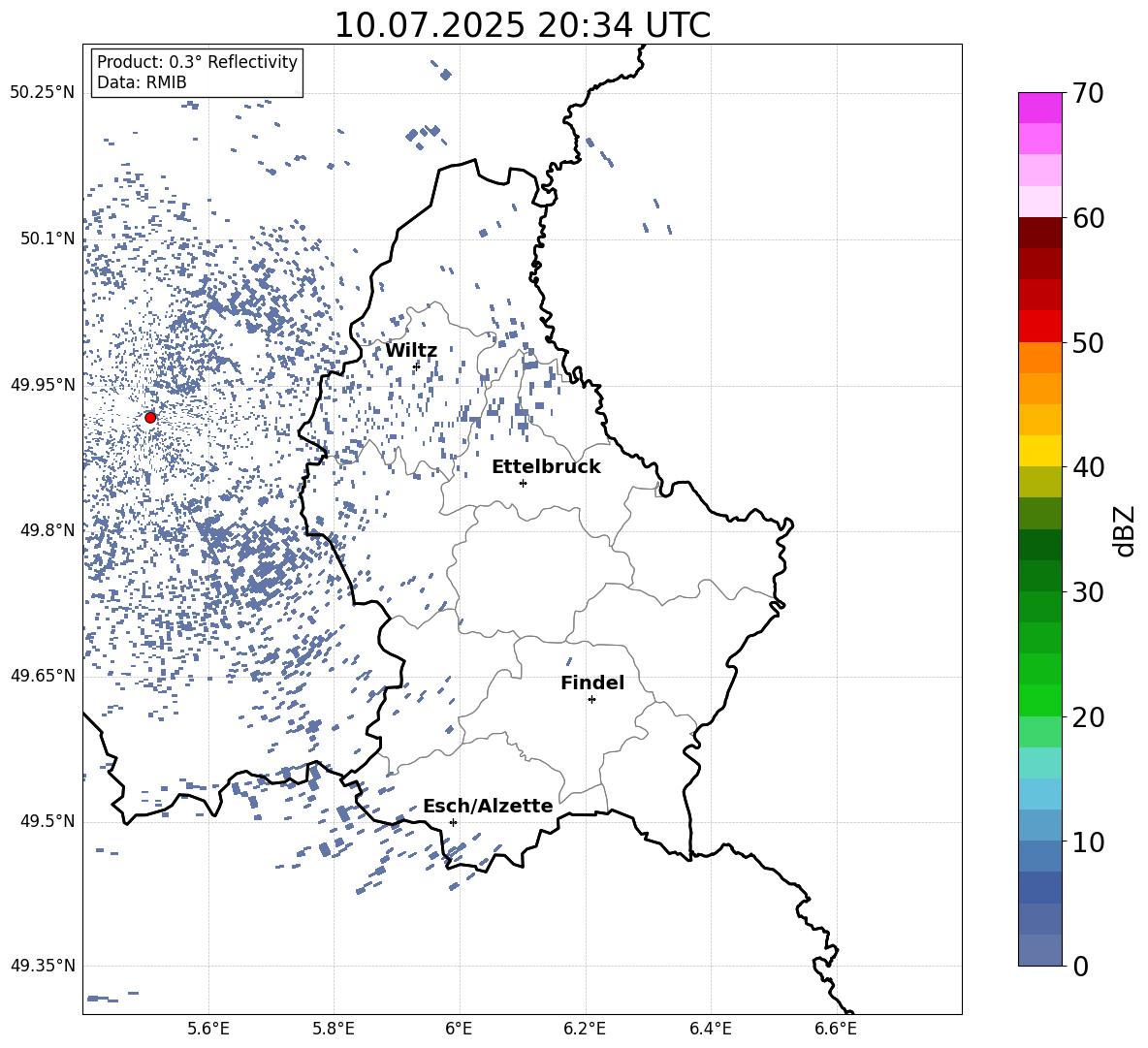Click the 6.6°E longitude label
This screenshot has width=1148, height=1048.
tap(836, 1029)
